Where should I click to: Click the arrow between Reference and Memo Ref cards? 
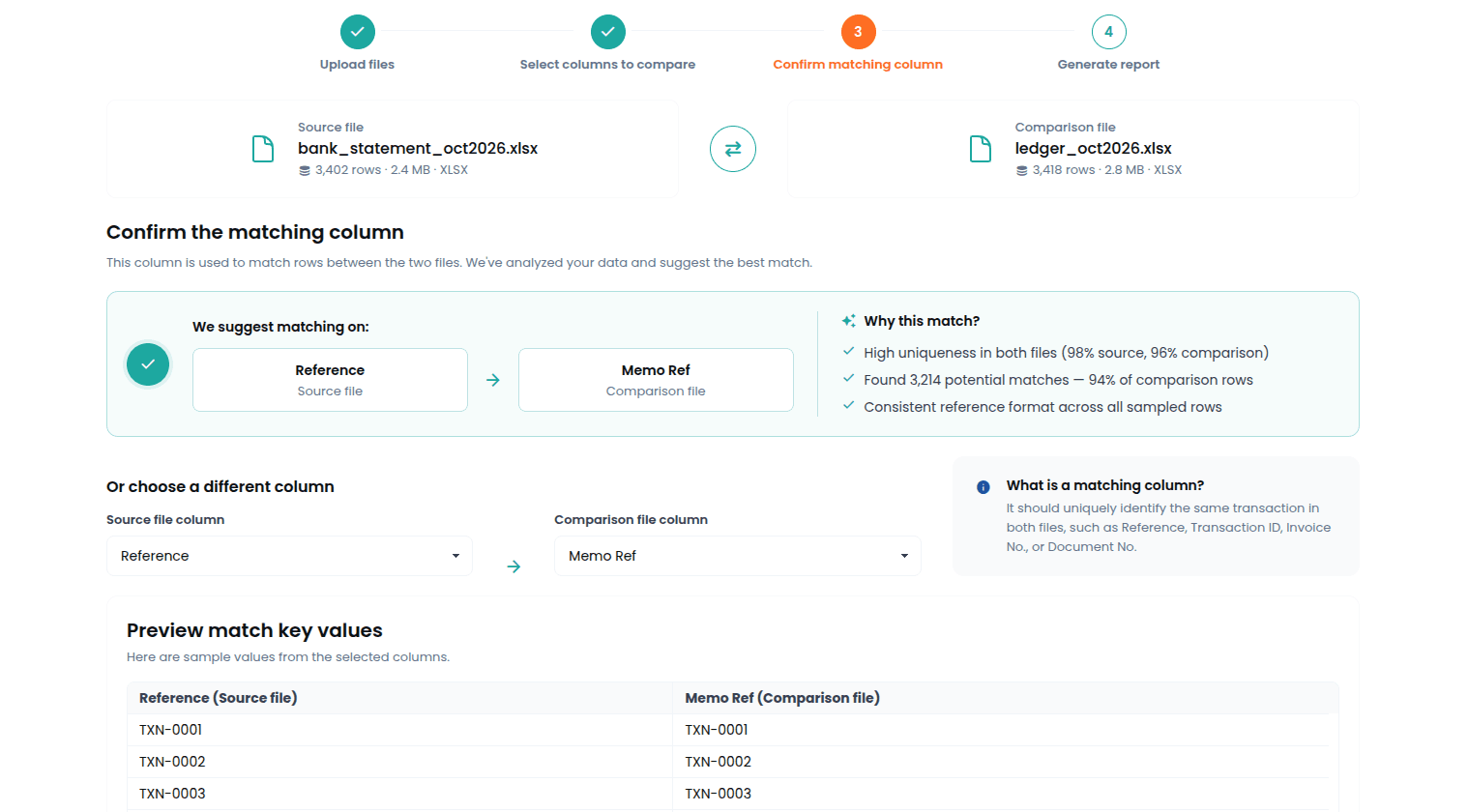coord(493,381)
